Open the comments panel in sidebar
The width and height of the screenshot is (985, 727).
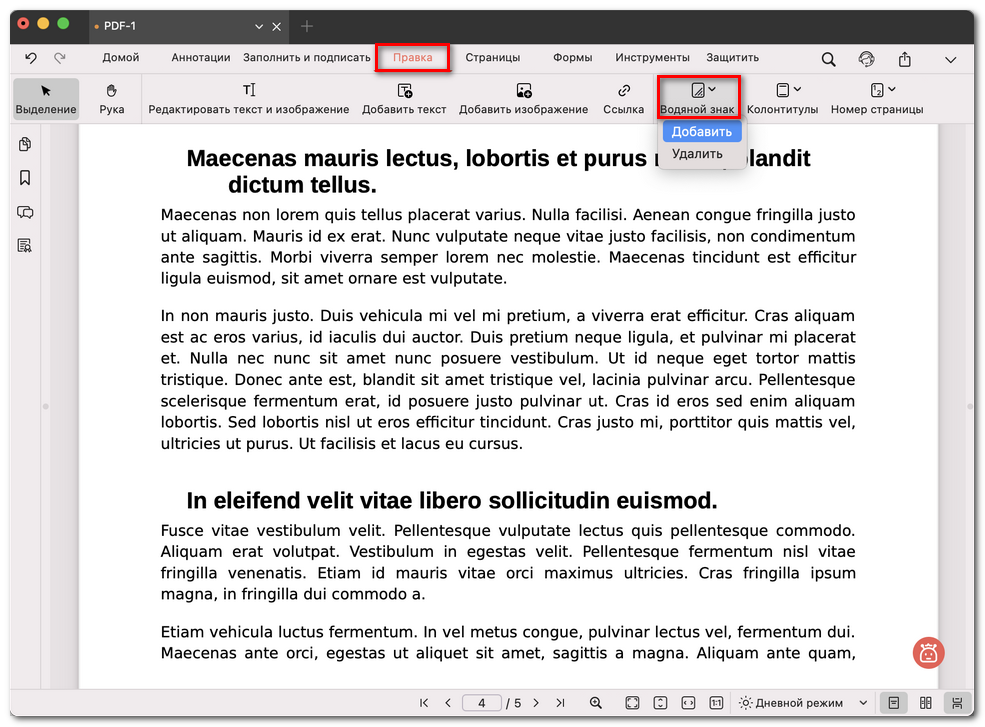(x=25, y=212)
